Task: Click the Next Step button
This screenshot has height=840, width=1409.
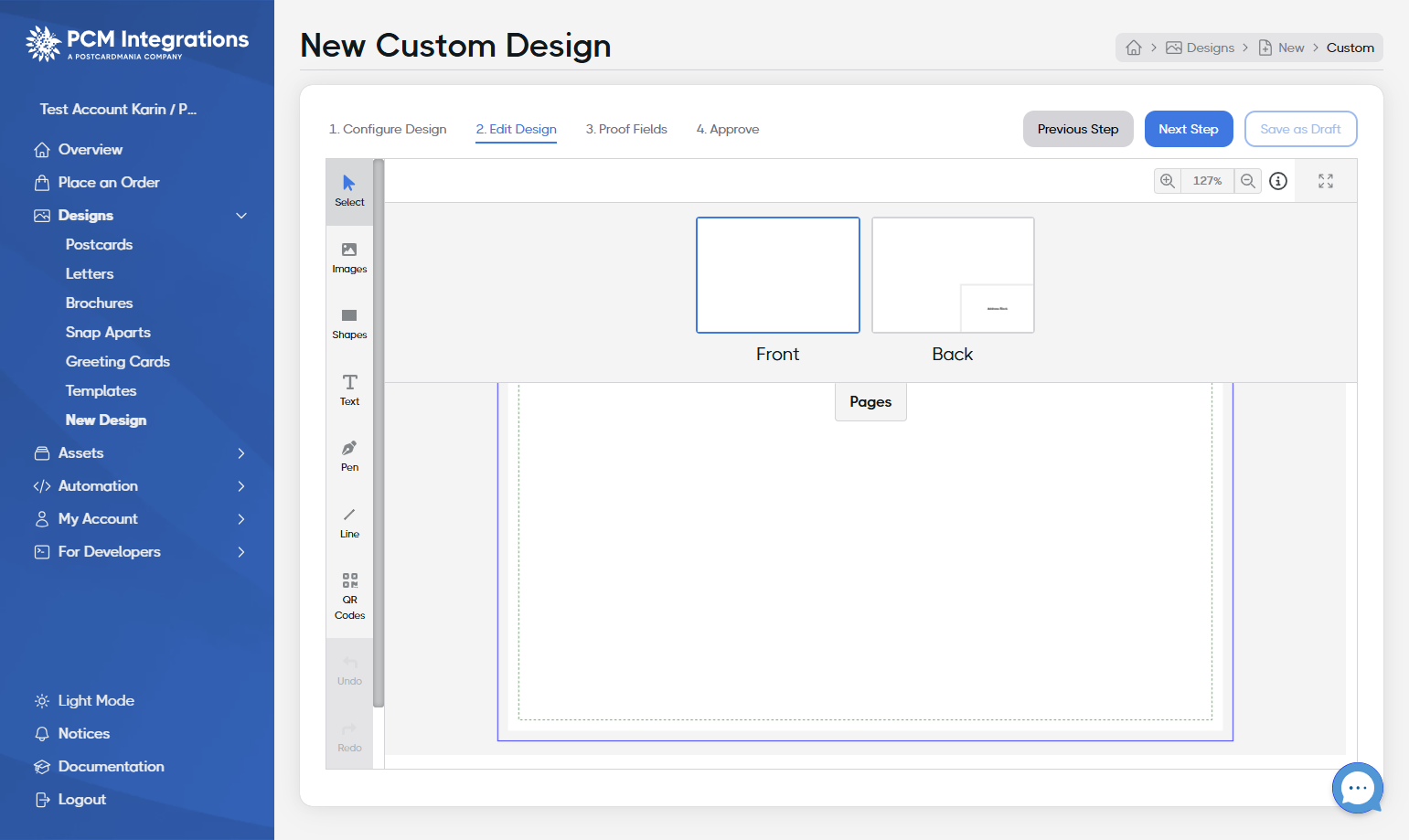Action: [1189, 129]
